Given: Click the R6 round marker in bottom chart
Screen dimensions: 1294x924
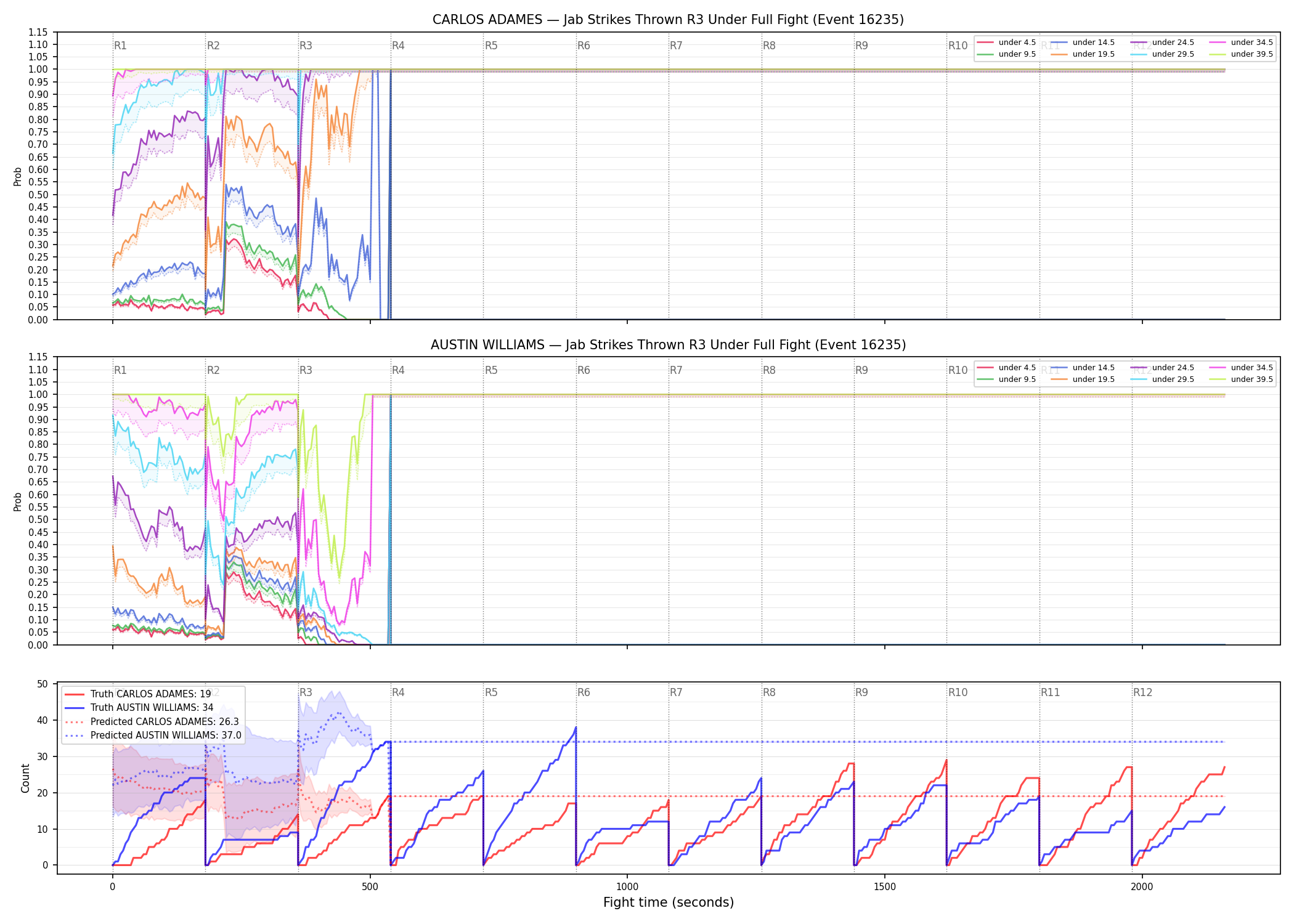Looking at the screenshot, I should point(584,692).
